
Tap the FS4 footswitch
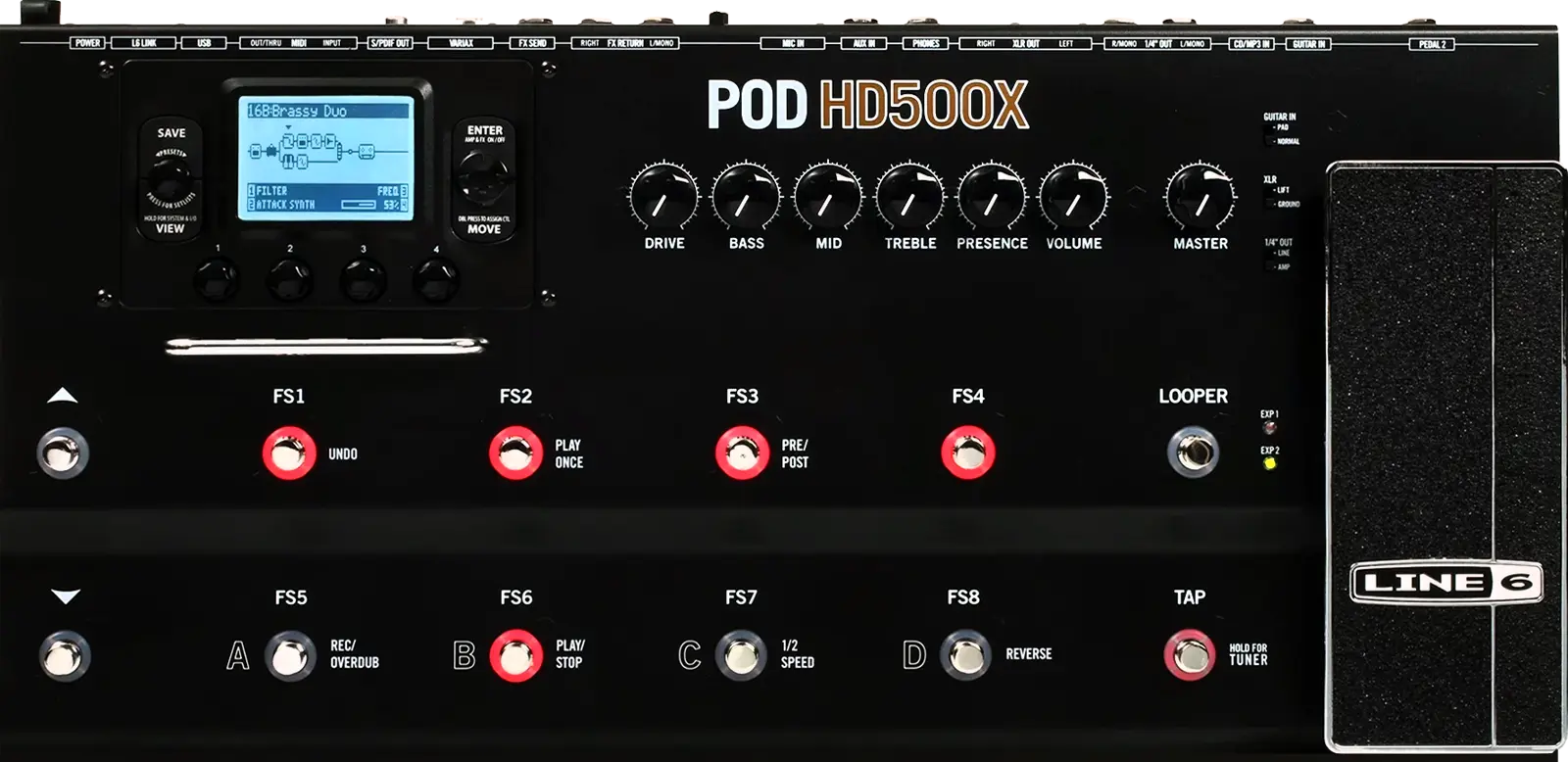pyautogui.click(x=968, y=453)
